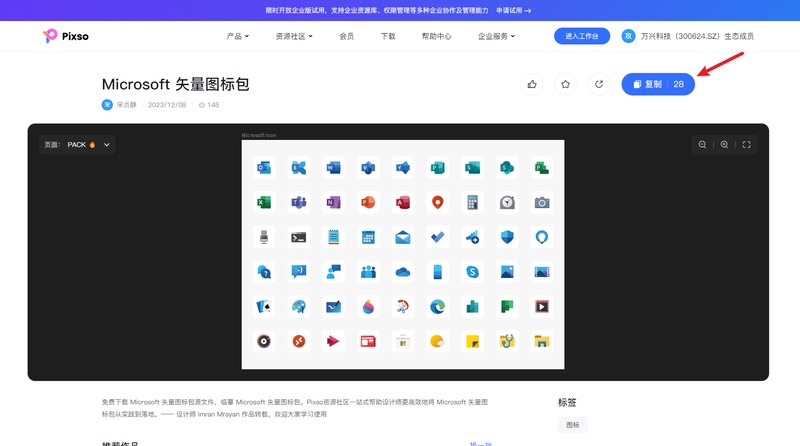Select the Microsoft Store bag icon
Screen dimensions: 800x446
click(x=403, y=341)
